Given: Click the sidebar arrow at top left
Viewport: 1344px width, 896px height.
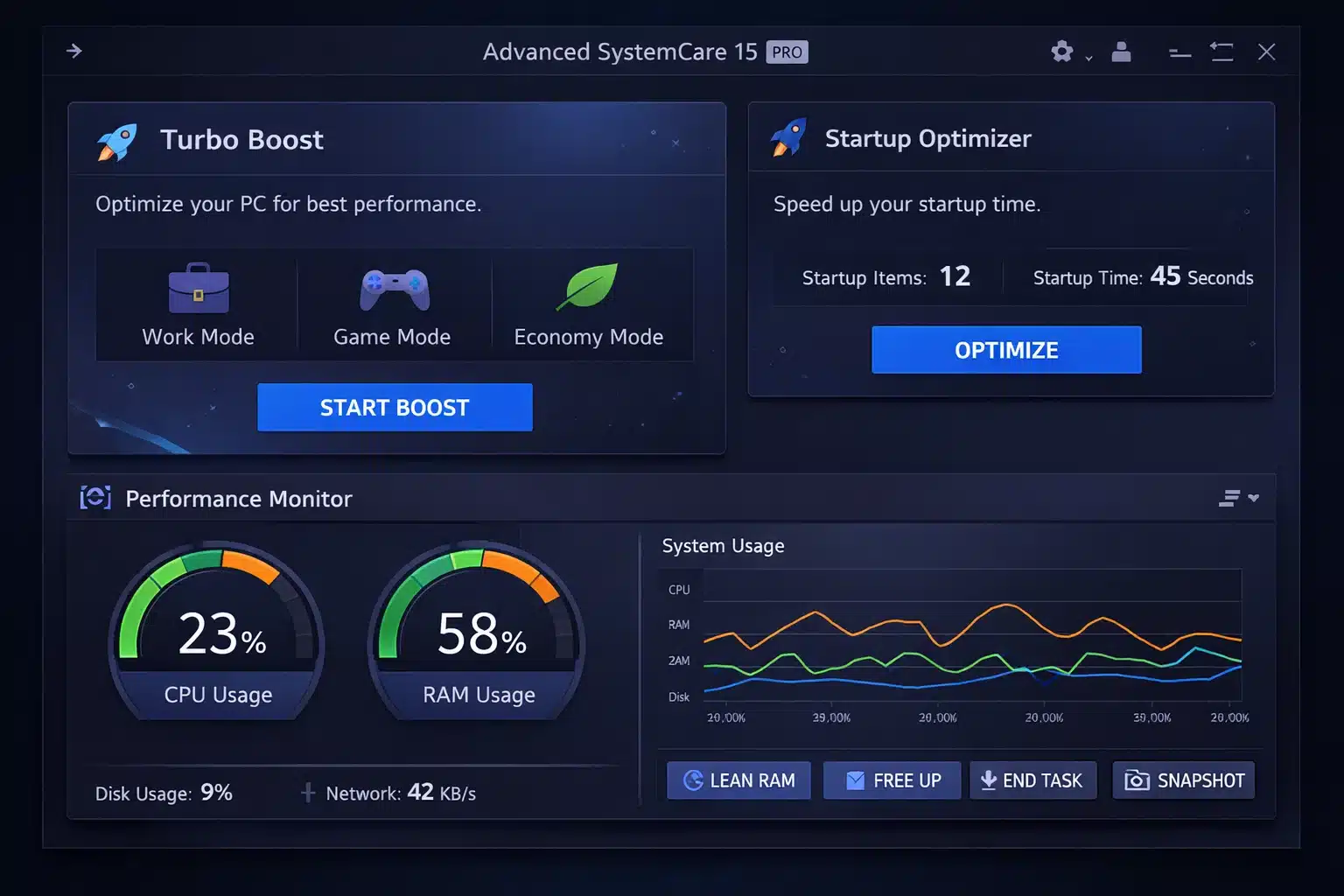Looking at the screenshot, I should (x=74, y=51).
